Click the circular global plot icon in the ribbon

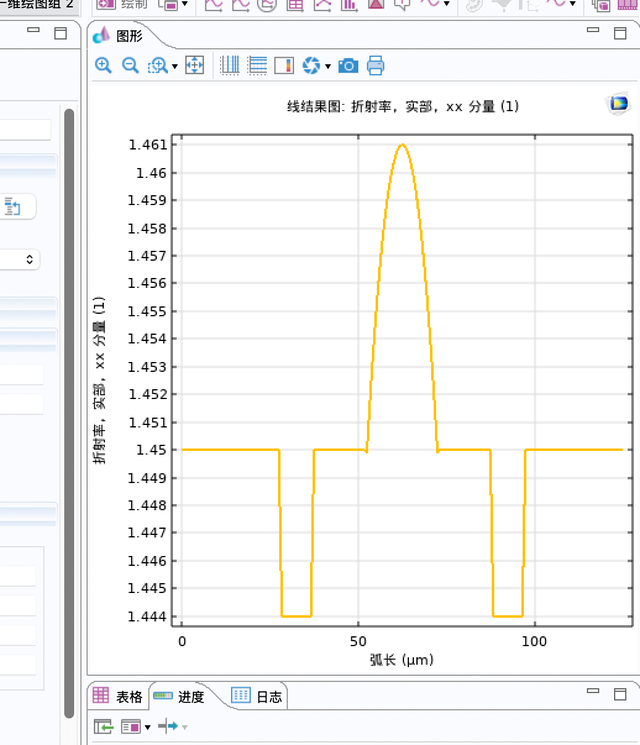pyautogui.click(x=267, y=4)
